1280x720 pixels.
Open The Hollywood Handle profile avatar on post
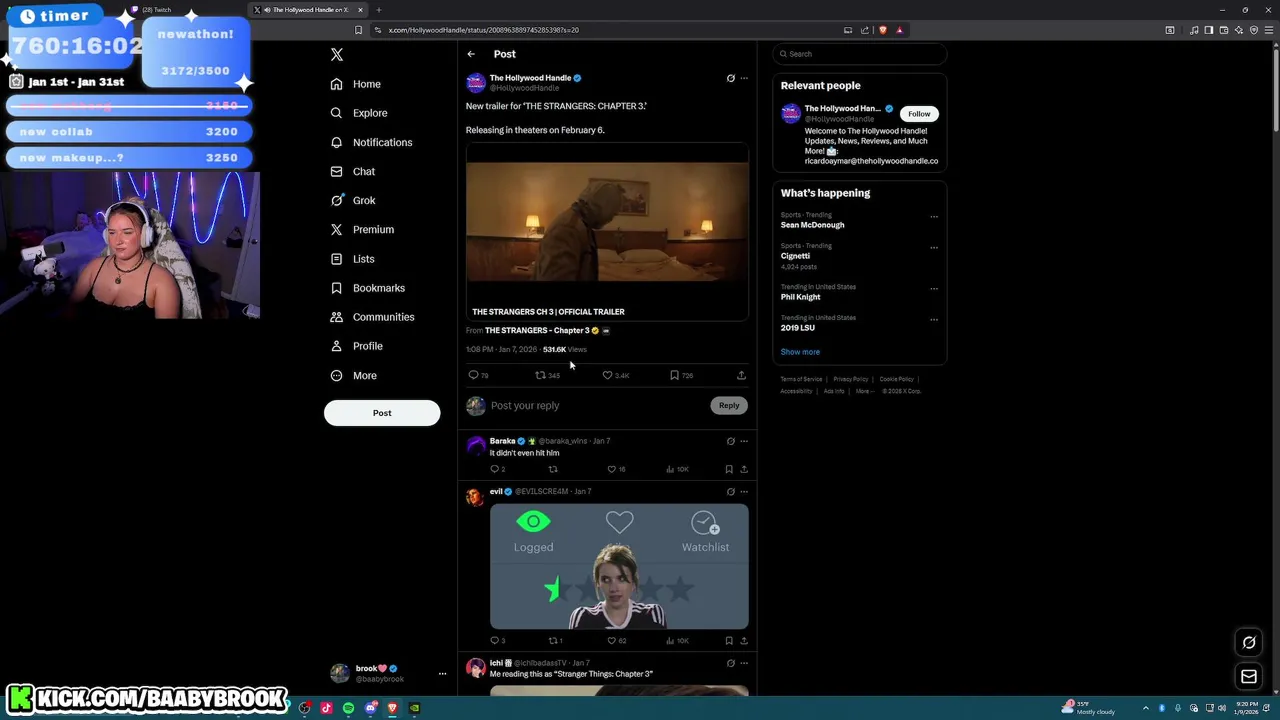pyautogui.click(x=476, y=82)
